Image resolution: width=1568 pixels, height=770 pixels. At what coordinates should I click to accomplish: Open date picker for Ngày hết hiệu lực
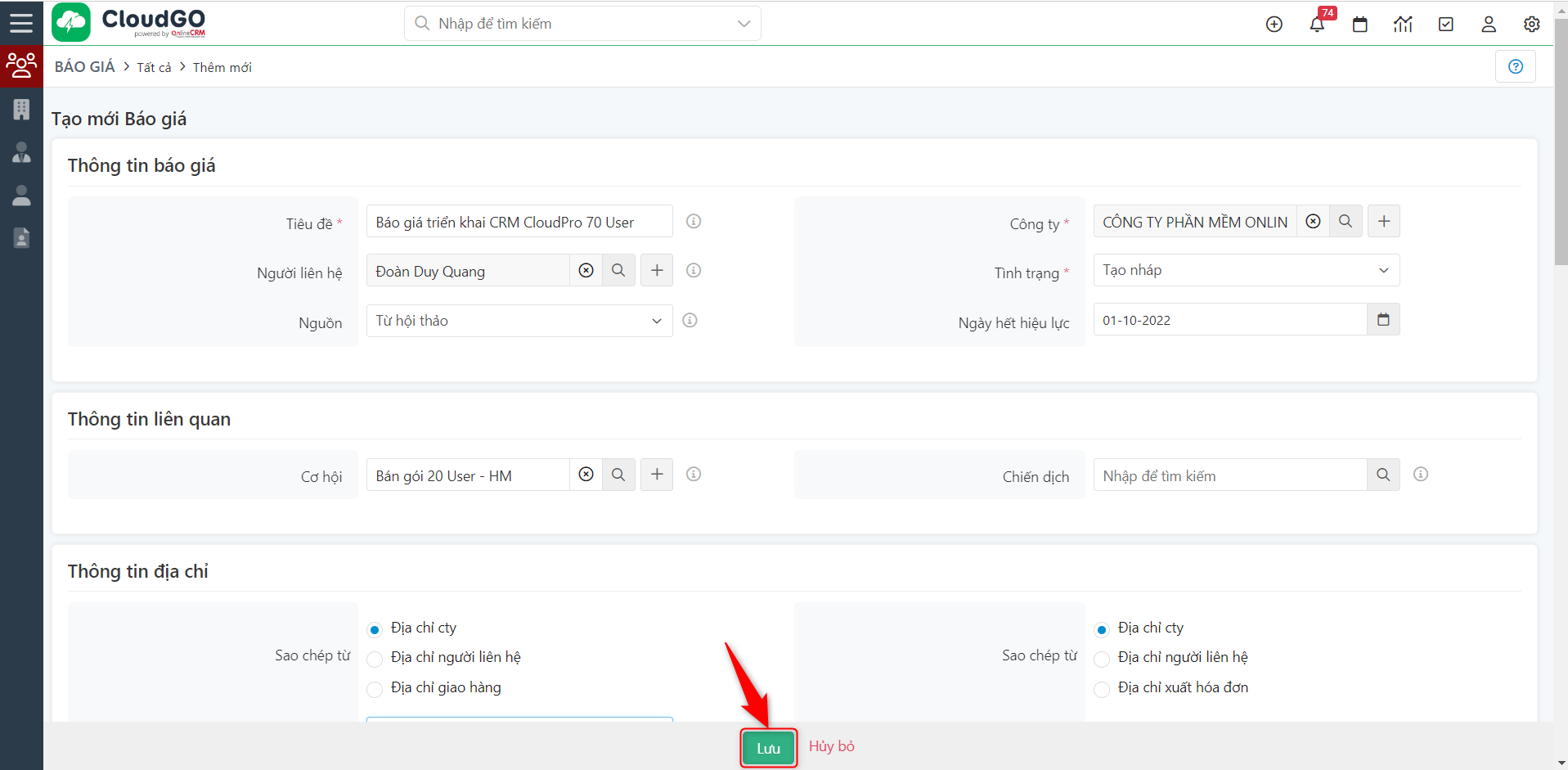pyautogui.click(x=1383, y=320)
